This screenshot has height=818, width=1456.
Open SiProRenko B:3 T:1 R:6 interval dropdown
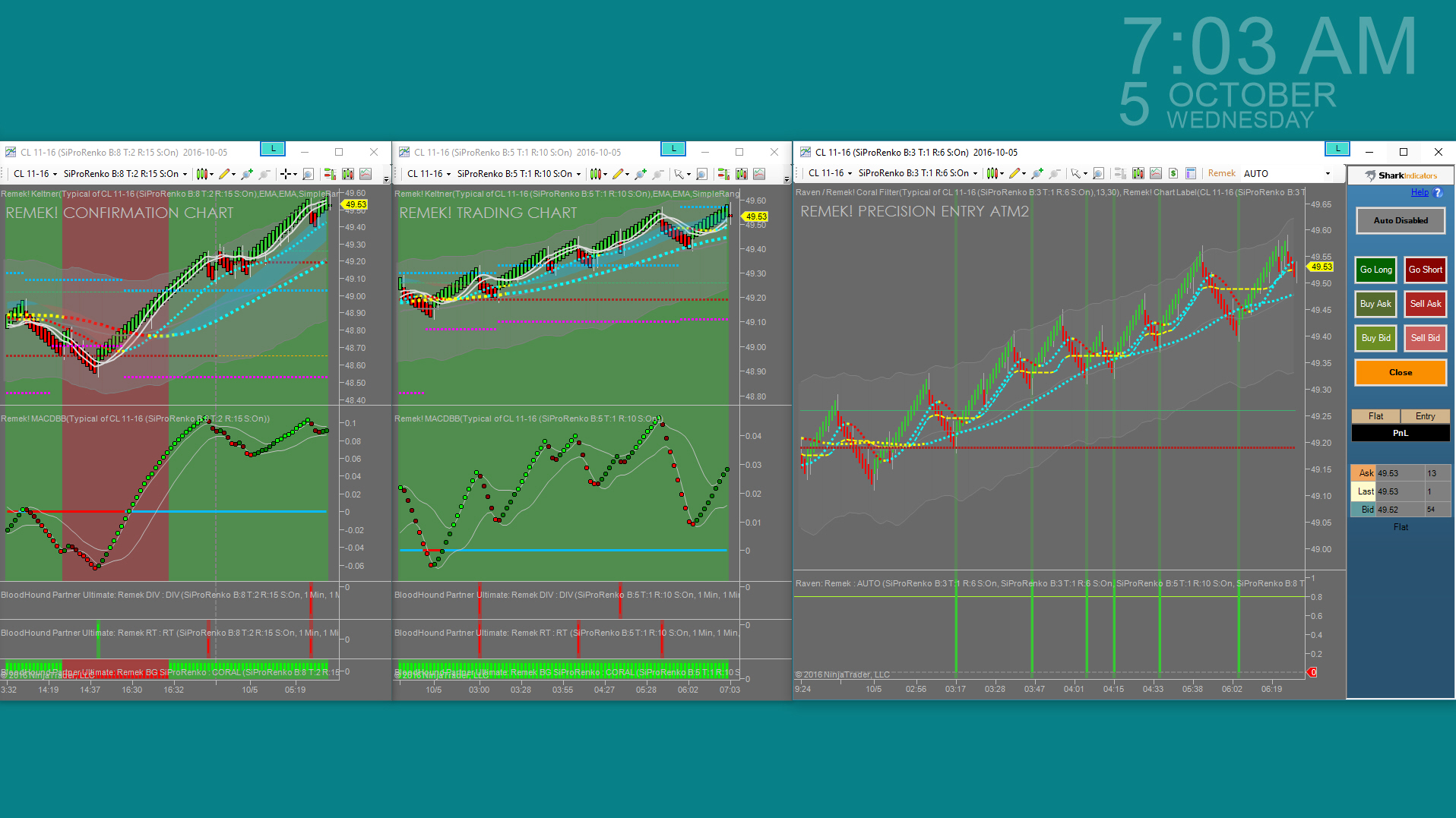tap(918, 173)
